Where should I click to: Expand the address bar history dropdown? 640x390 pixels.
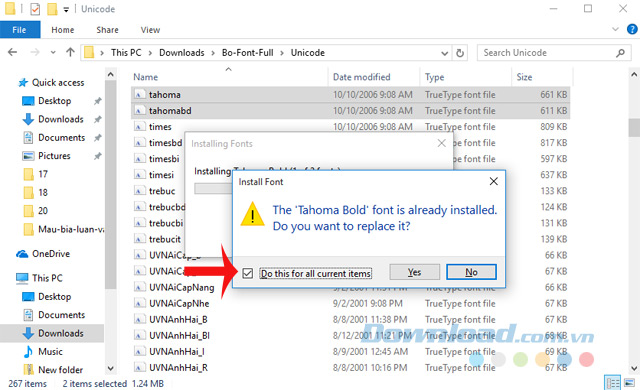[444, 53]
